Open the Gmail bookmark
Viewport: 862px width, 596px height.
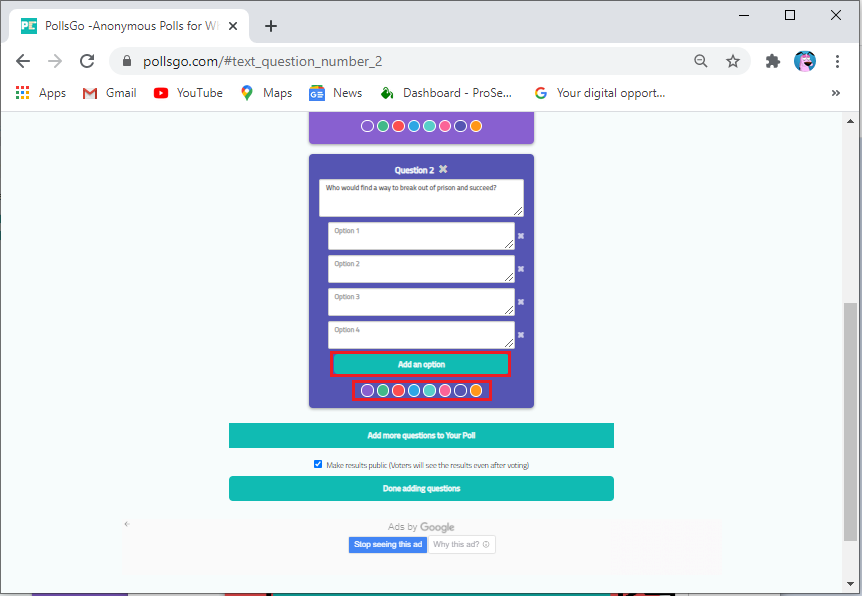point(109,93)
